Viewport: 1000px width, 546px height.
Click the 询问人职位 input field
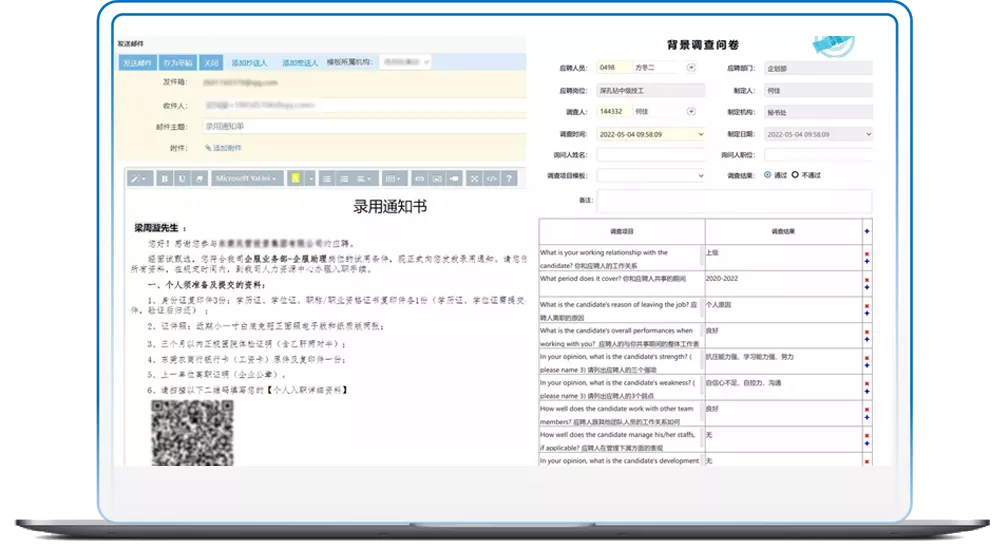[x=819, y=155]
